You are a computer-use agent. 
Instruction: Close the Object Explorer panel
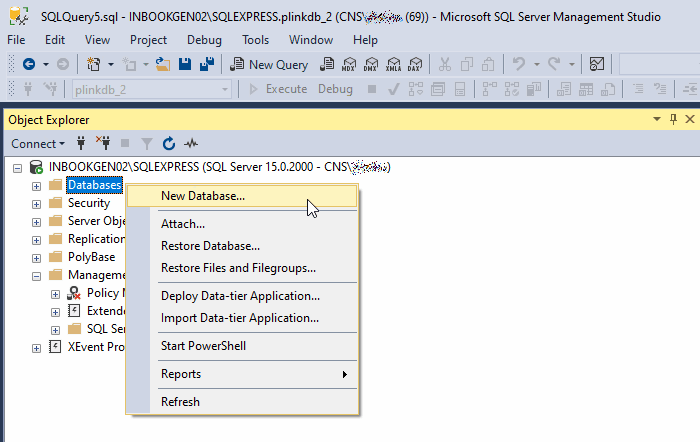coord(690,119)
